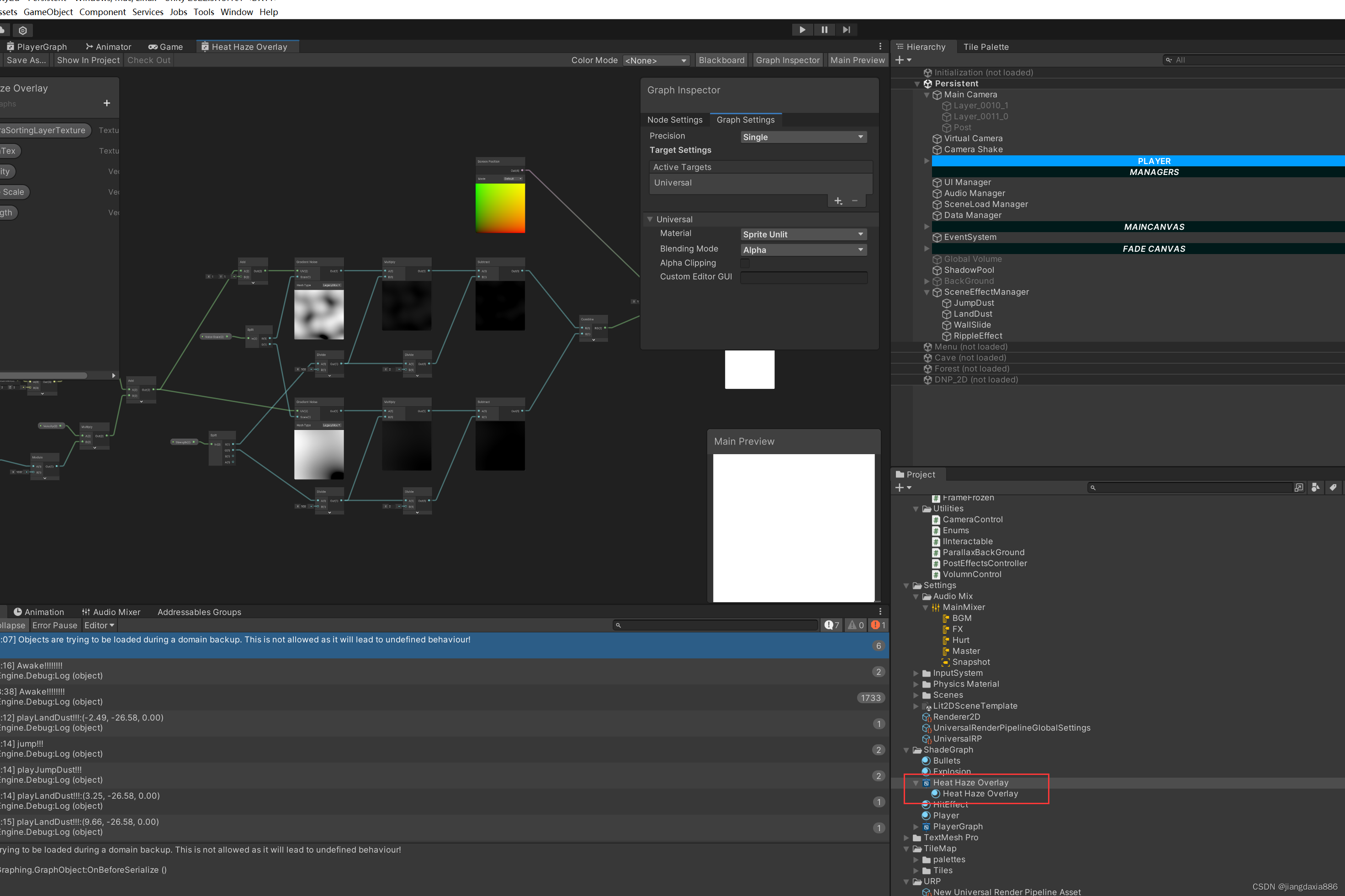Open the Blackboard panel

(722, 61)
